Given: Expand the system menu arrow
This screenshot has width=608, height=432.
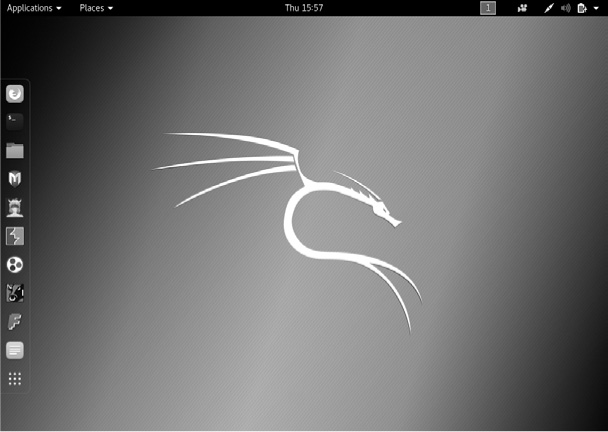Looking at the screenshot, I should point(596,8).
